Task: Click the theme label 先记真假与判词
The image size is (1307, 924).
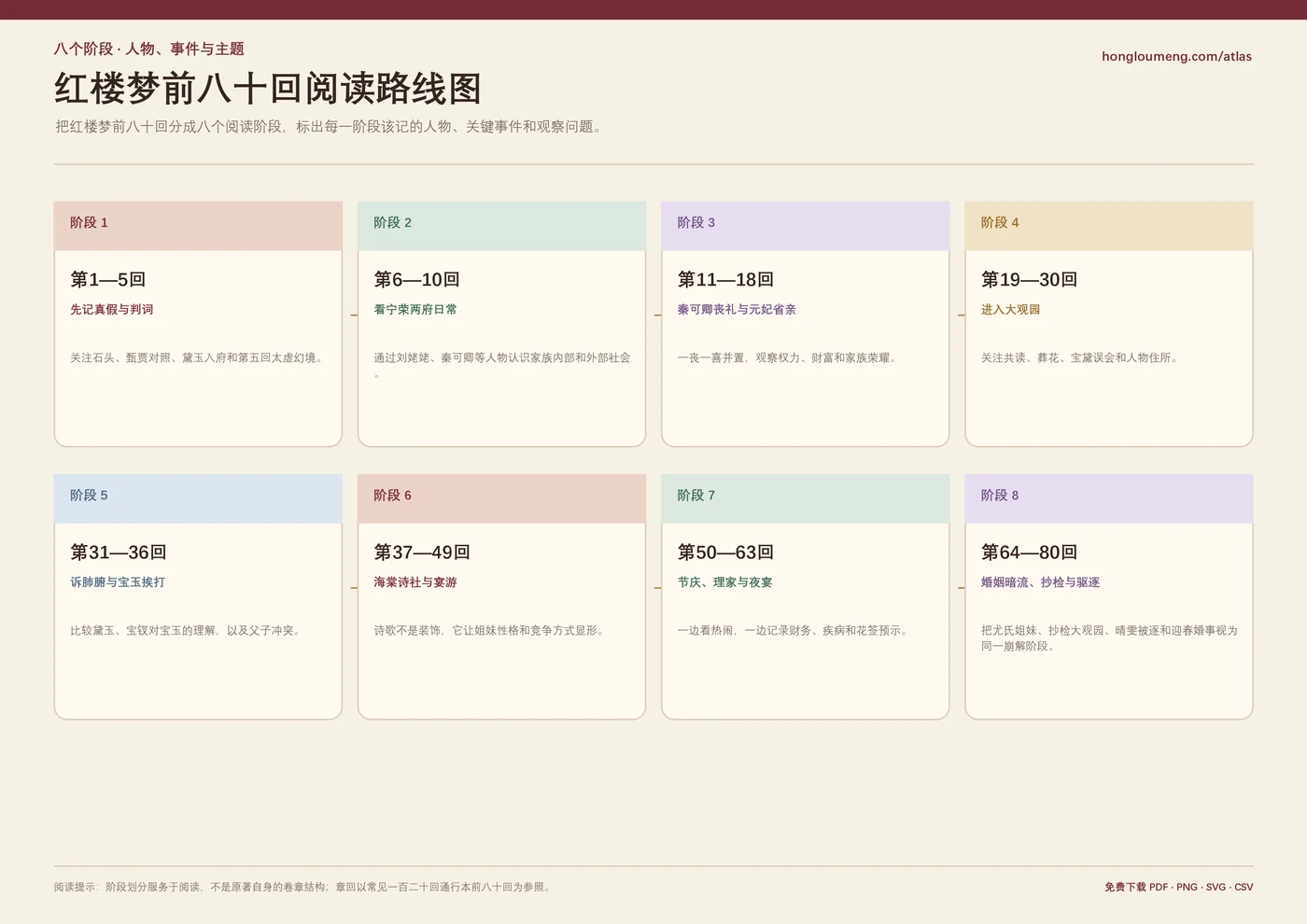Action: click(x=112, y=309)
